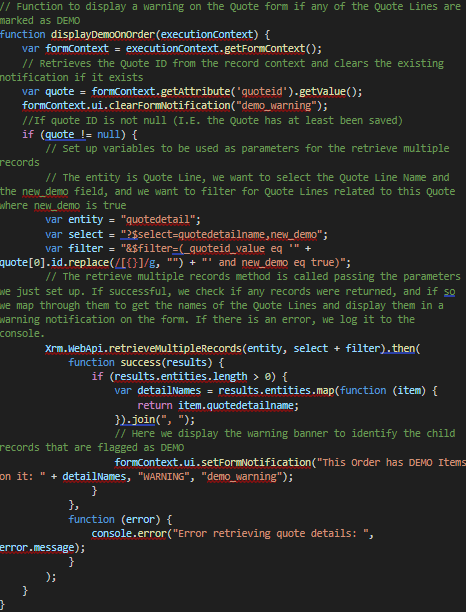
Task: Click the executionContext parameter in function signature
Action: pyautogui.click(x=207, y=34)
